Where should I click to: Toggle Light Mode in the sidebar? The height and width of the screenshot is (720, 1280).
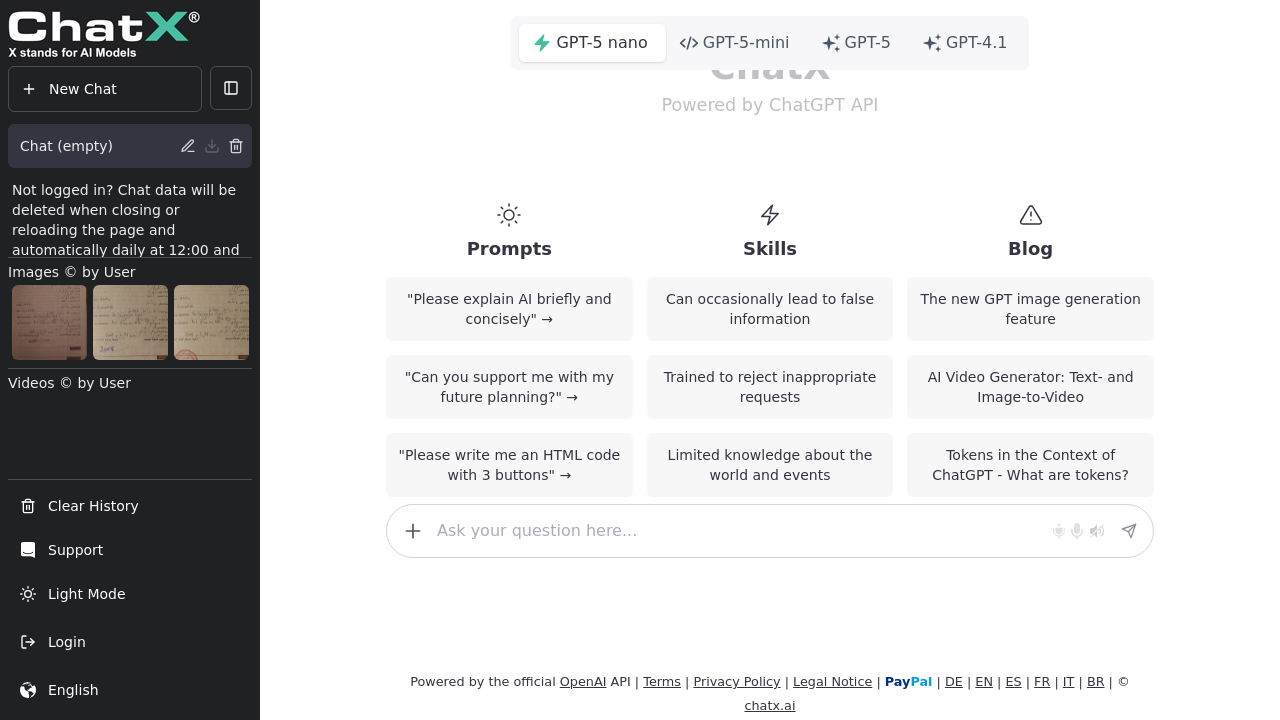point(86,594)
